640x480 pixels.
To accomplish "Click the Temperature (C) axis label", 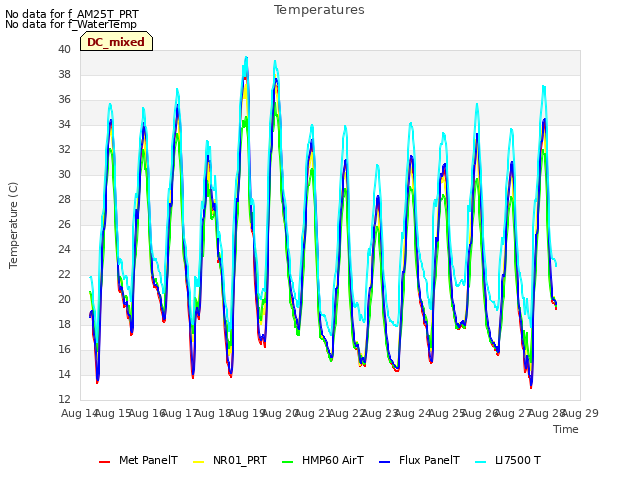I will coord(13,225).
